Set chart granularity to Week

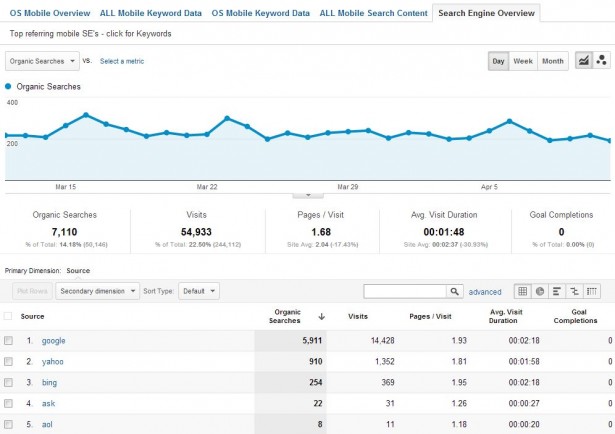point(523,61)
